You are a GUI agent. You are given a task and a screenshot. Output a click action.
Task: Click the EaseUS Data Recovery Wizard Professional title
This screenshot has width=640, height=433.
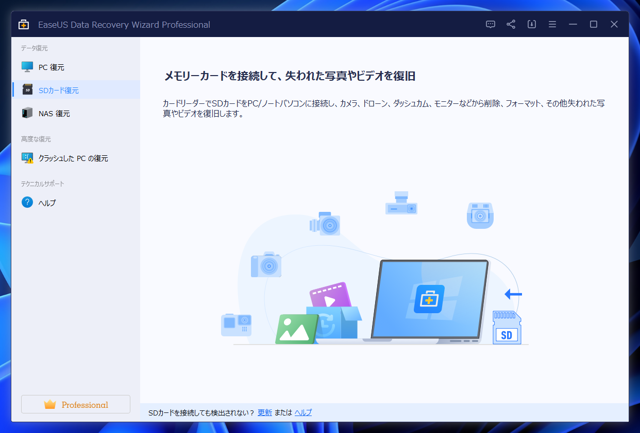[x=124, y=25]
